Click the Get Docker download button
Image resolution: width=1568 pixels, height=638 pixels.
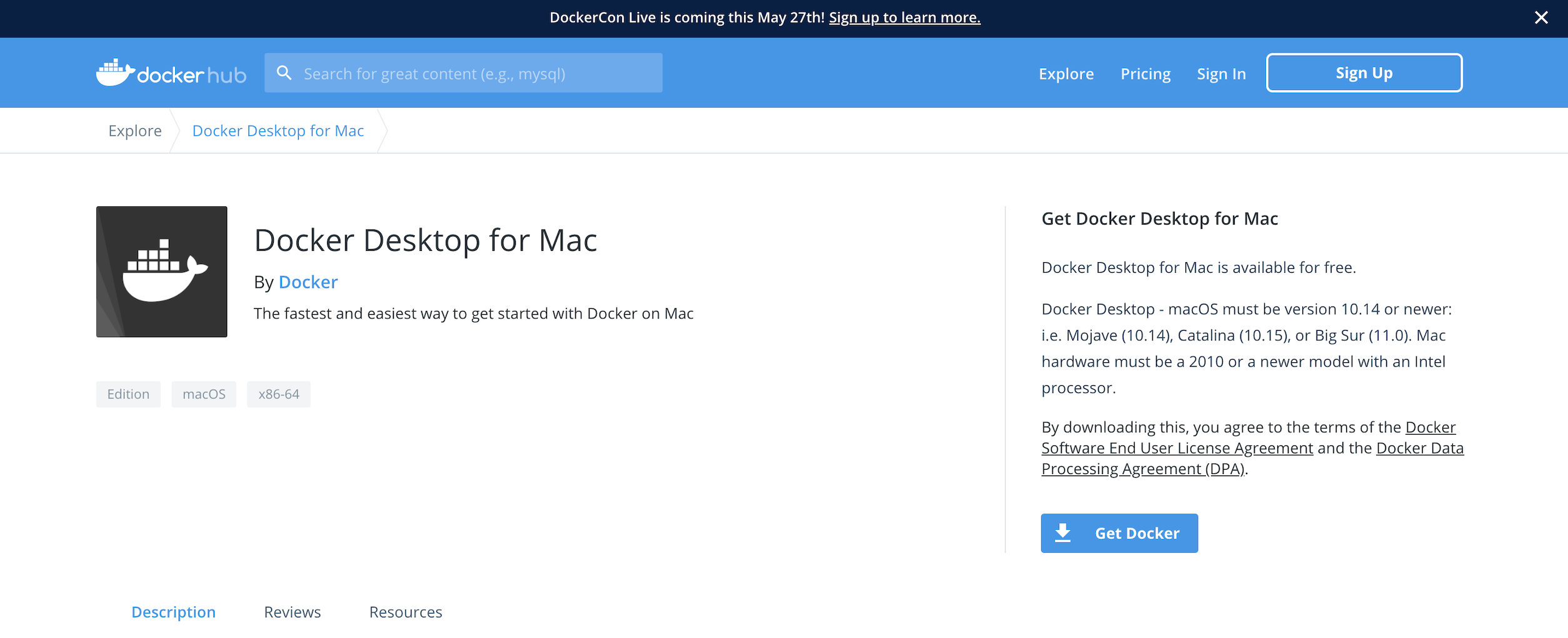(x=1119, y=533)
